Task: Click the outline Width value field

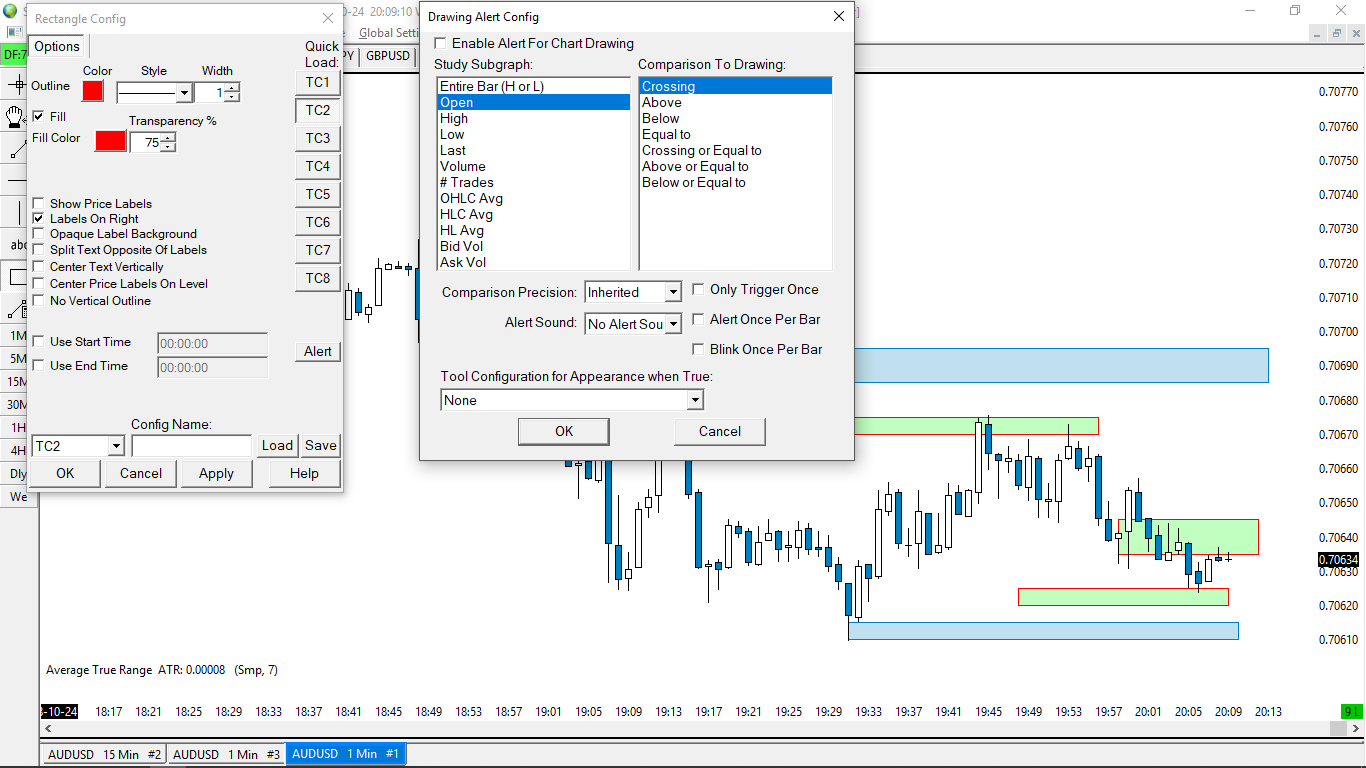Action: [x=210, y=92]
